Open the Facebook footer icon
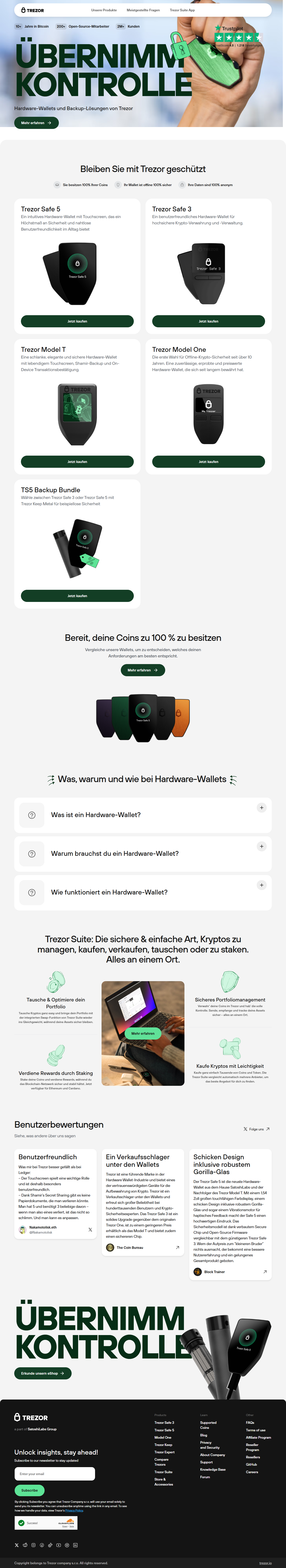This screenshot has height=1568, width=286. click(42, 1545)
